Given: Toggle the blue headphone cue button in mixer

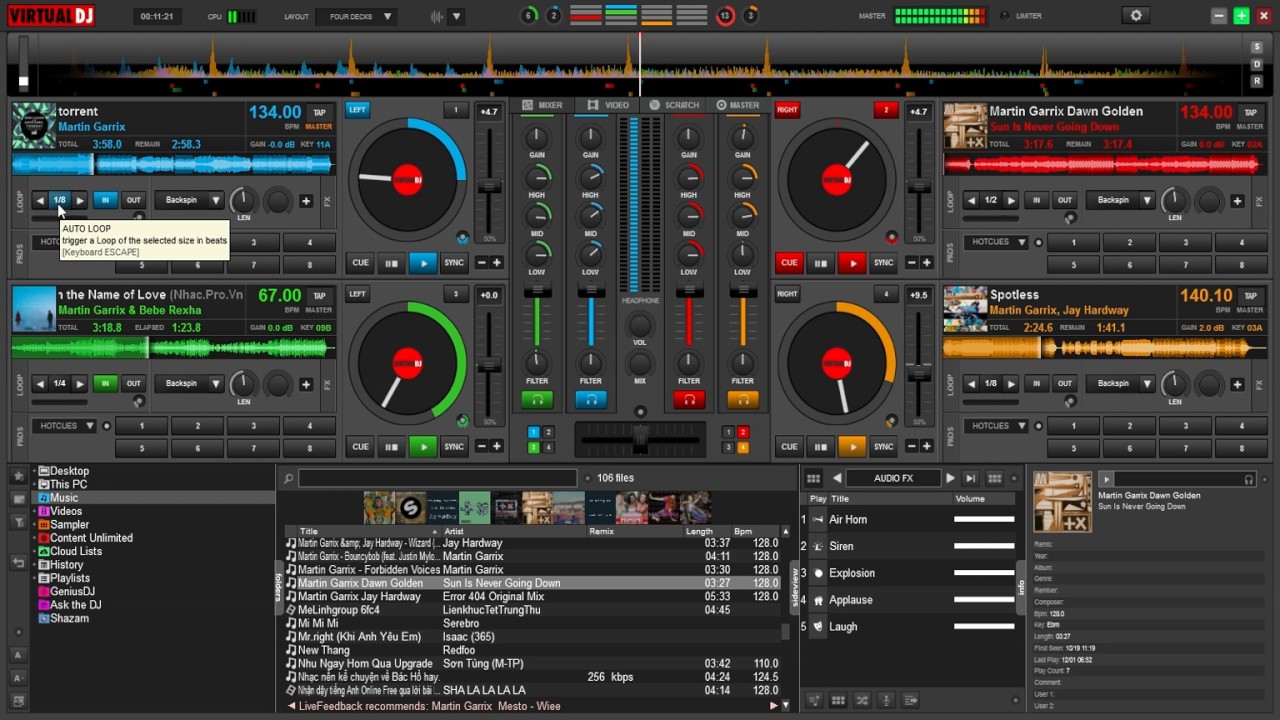Looking at the screenshot, I should click(x=591, y=400).
